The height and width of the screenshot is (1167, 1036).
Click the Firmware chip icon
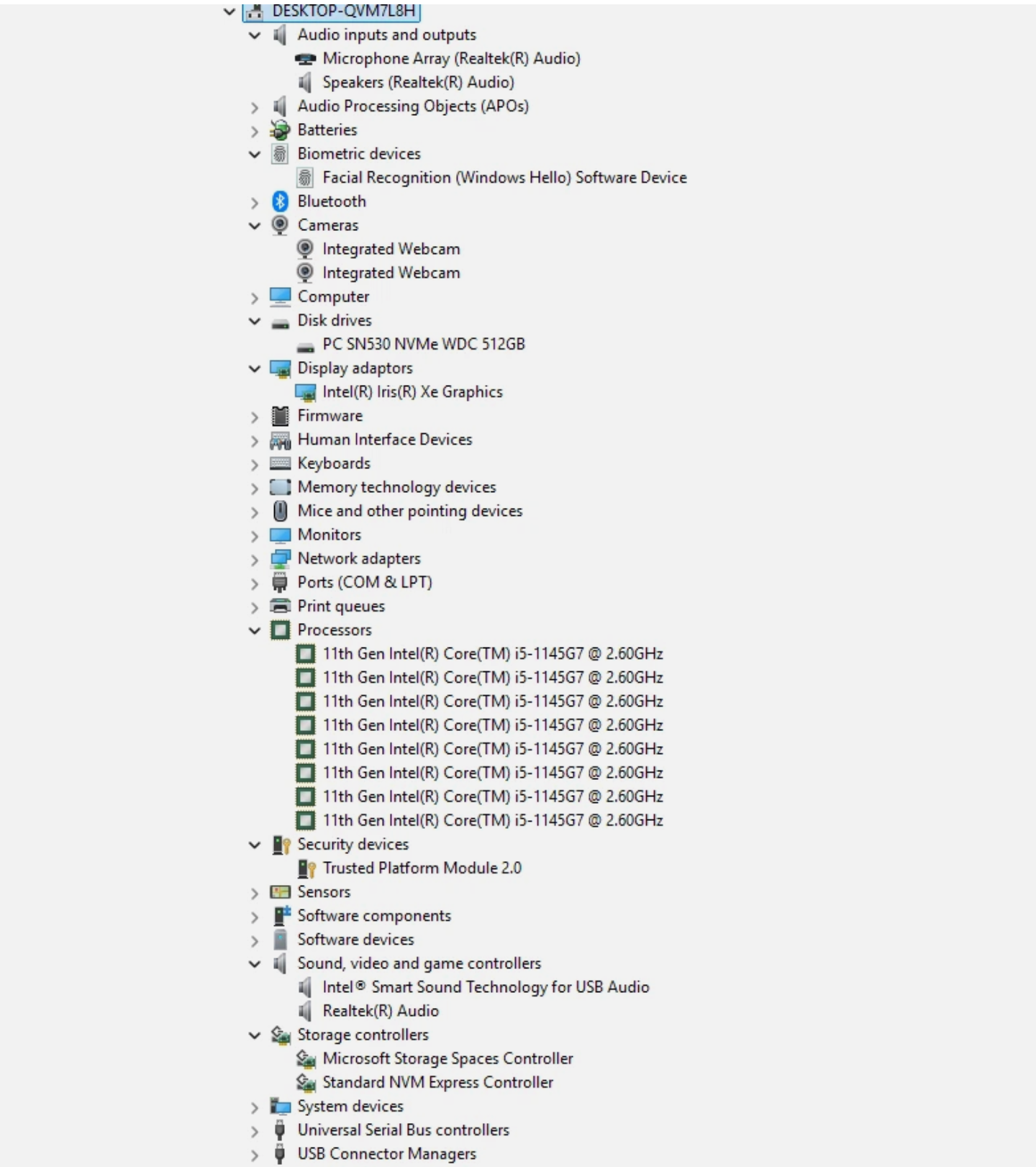[280, 416]
